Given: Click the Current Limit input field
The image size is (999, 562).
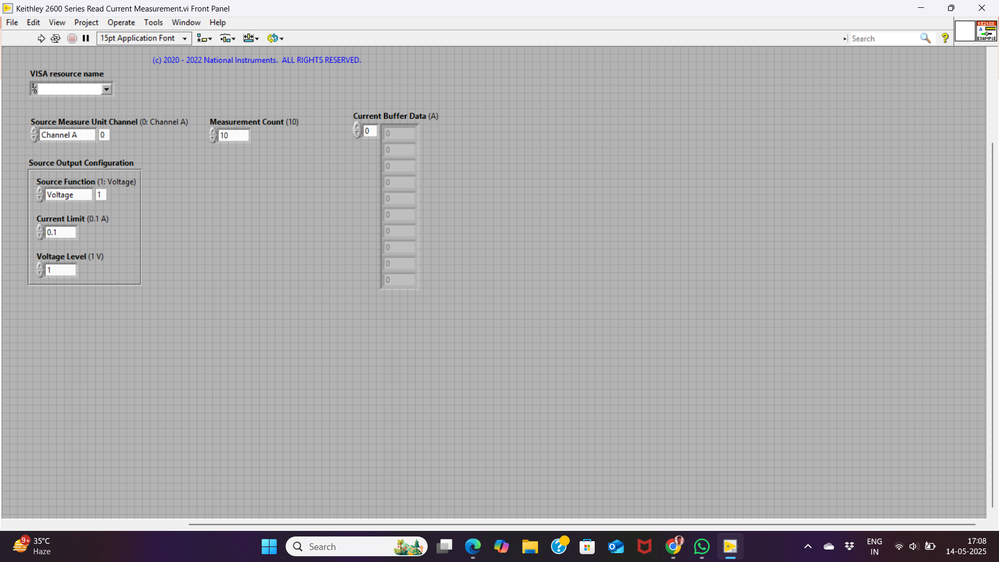Looking at the screenshot, I should [x=61, y=233].
